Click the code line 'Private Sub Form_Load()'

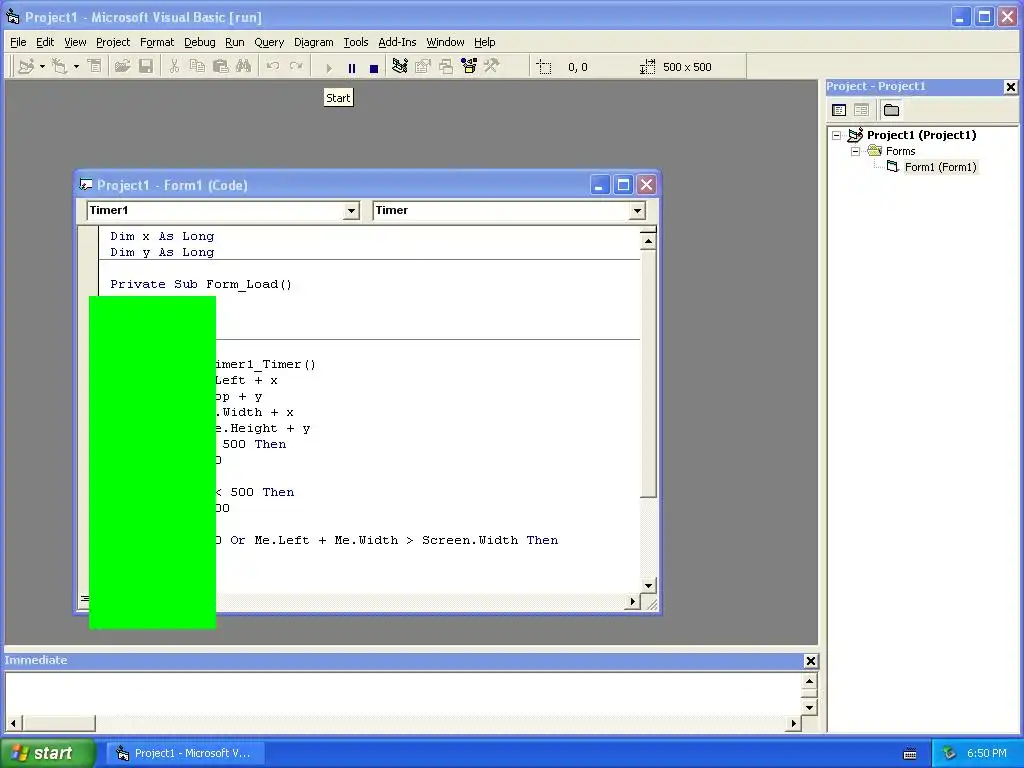(200, 284)
